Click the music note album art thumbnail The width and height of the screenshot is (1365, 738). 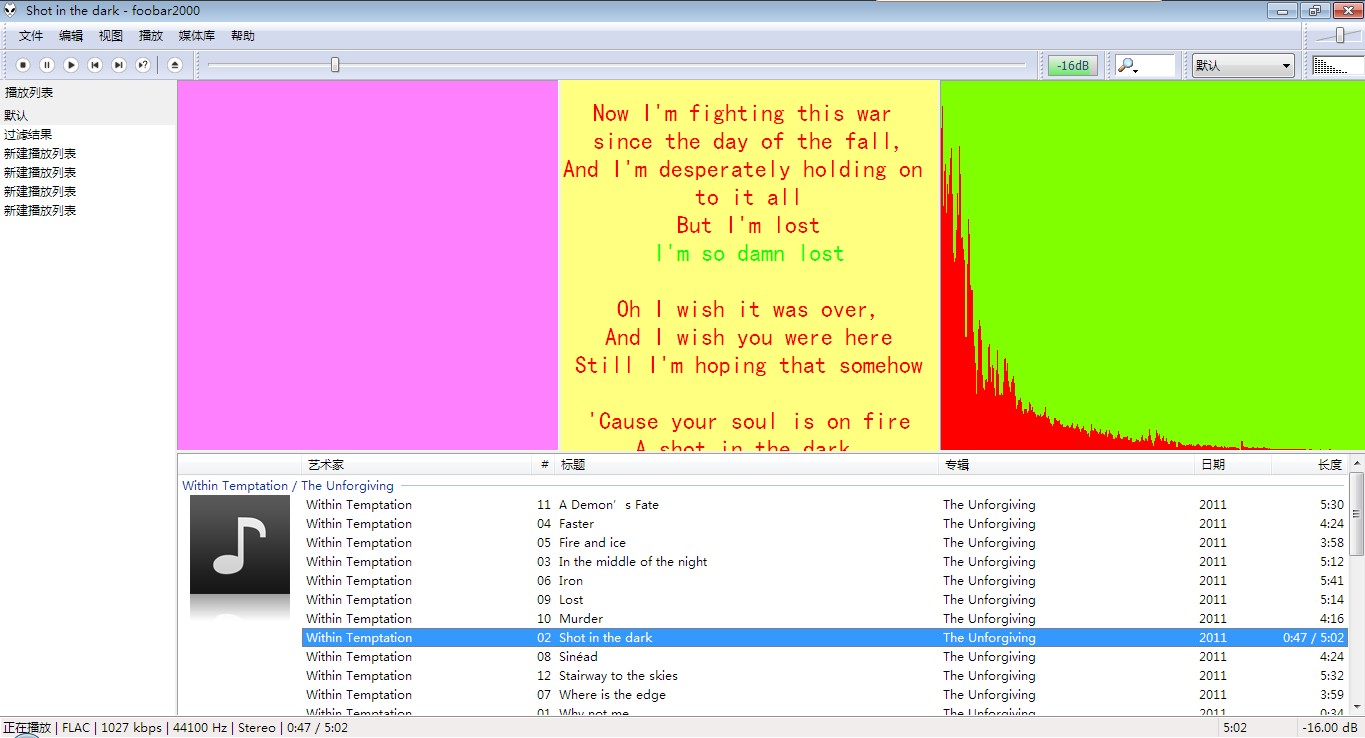click(x=240, y=546)
